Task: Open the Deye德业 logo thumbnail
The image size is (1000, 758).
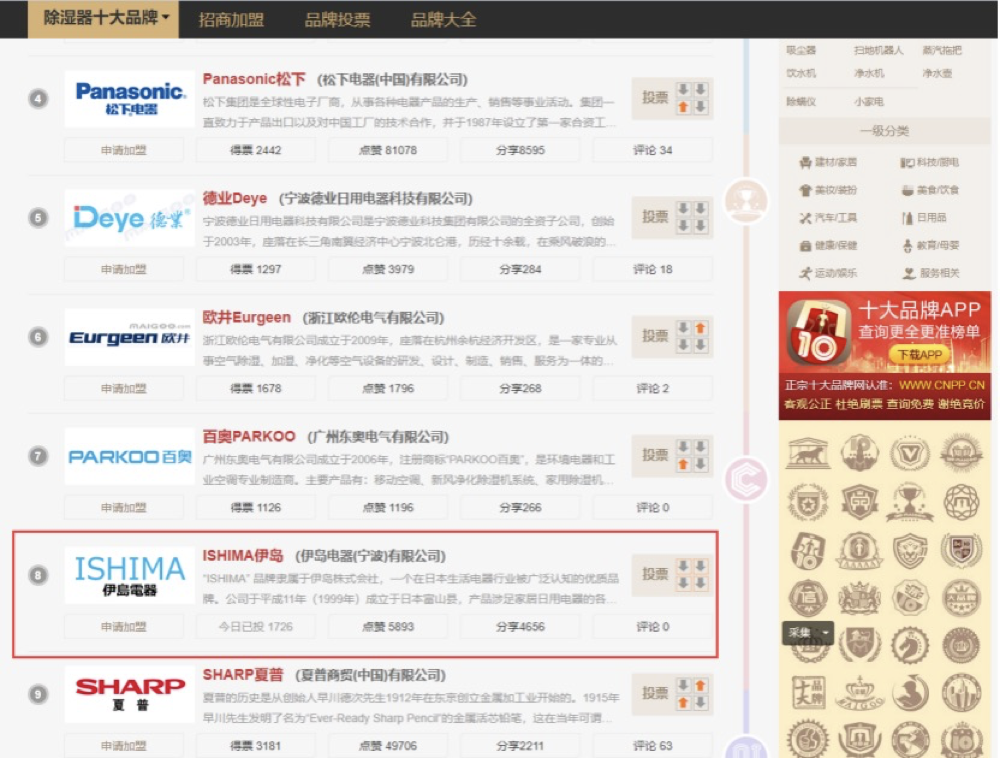Action: pyautogui.click(x=129, y=218)
